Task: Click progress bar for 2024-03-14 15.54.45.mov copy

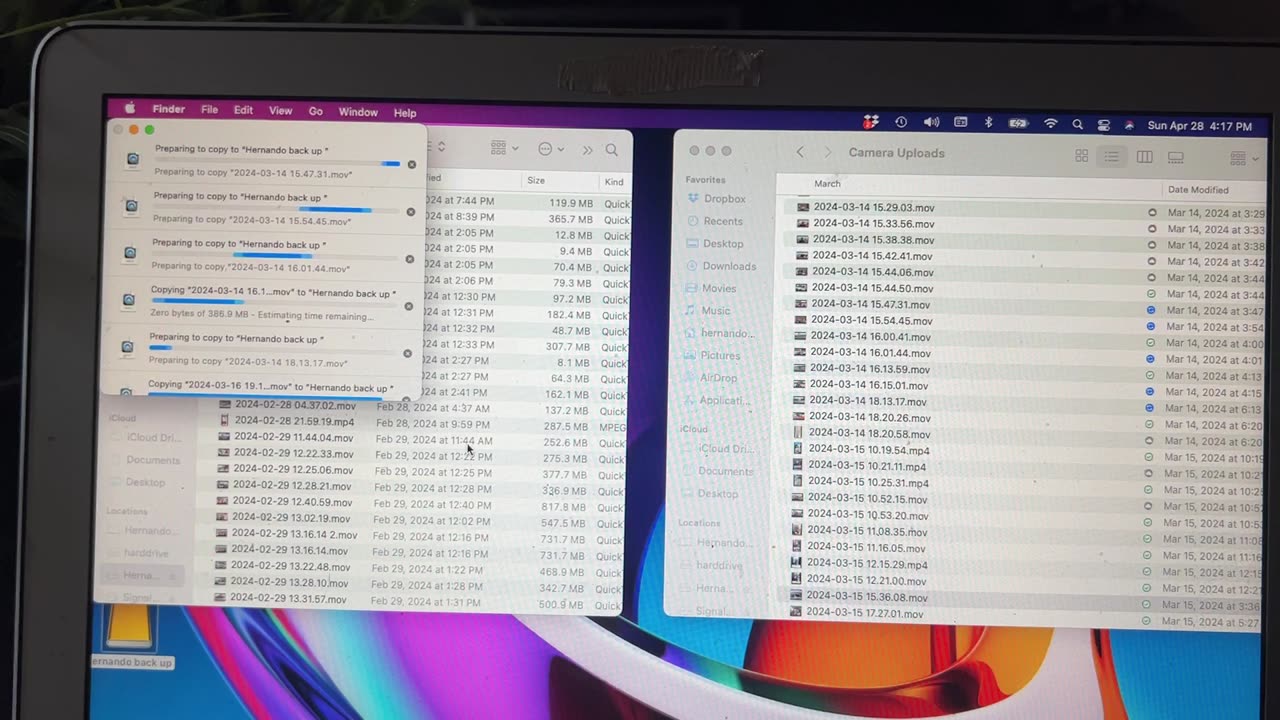Action: pyautogui.click(x=276, y=210)
